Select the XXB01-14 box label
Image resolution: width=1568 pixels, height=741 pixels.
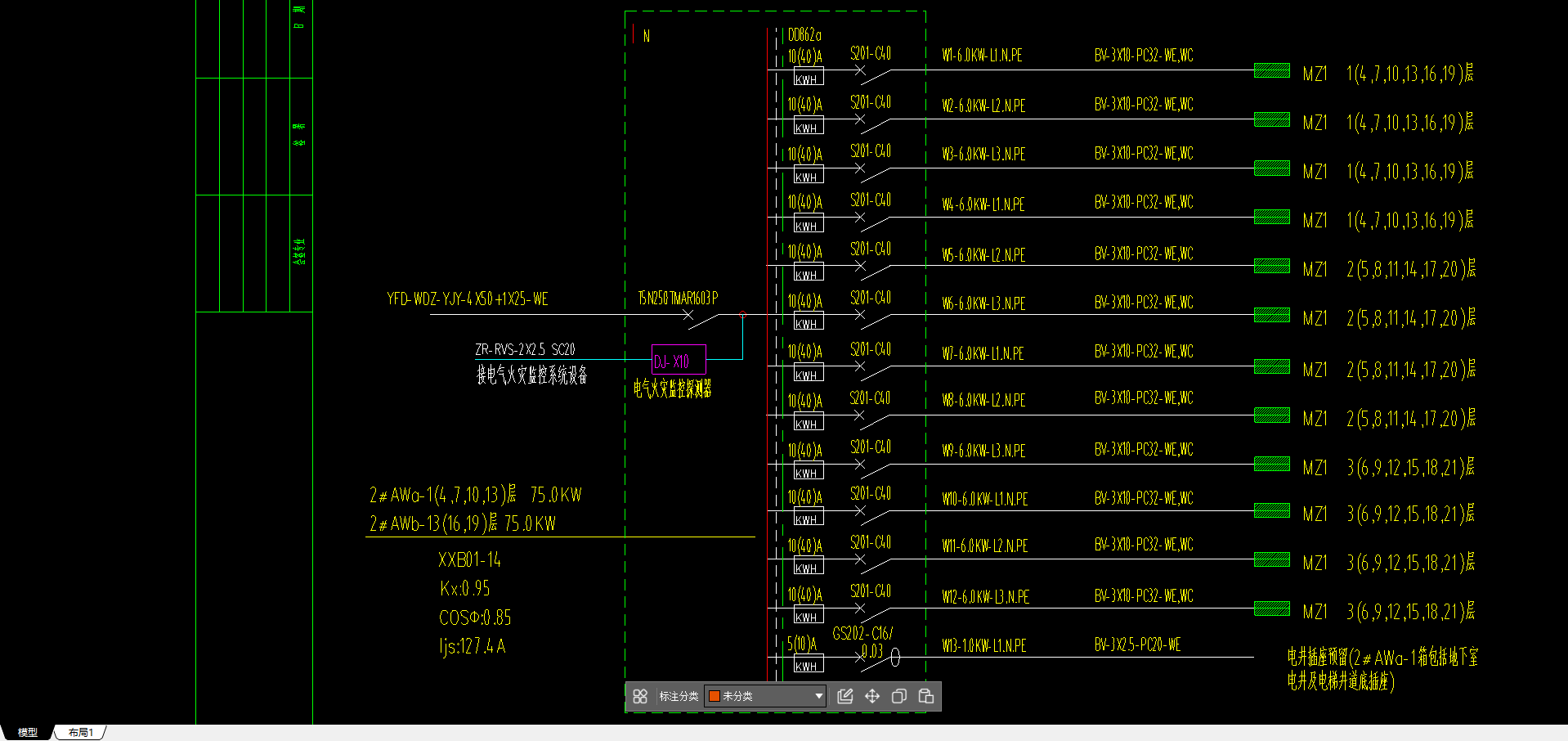[470, 560]
